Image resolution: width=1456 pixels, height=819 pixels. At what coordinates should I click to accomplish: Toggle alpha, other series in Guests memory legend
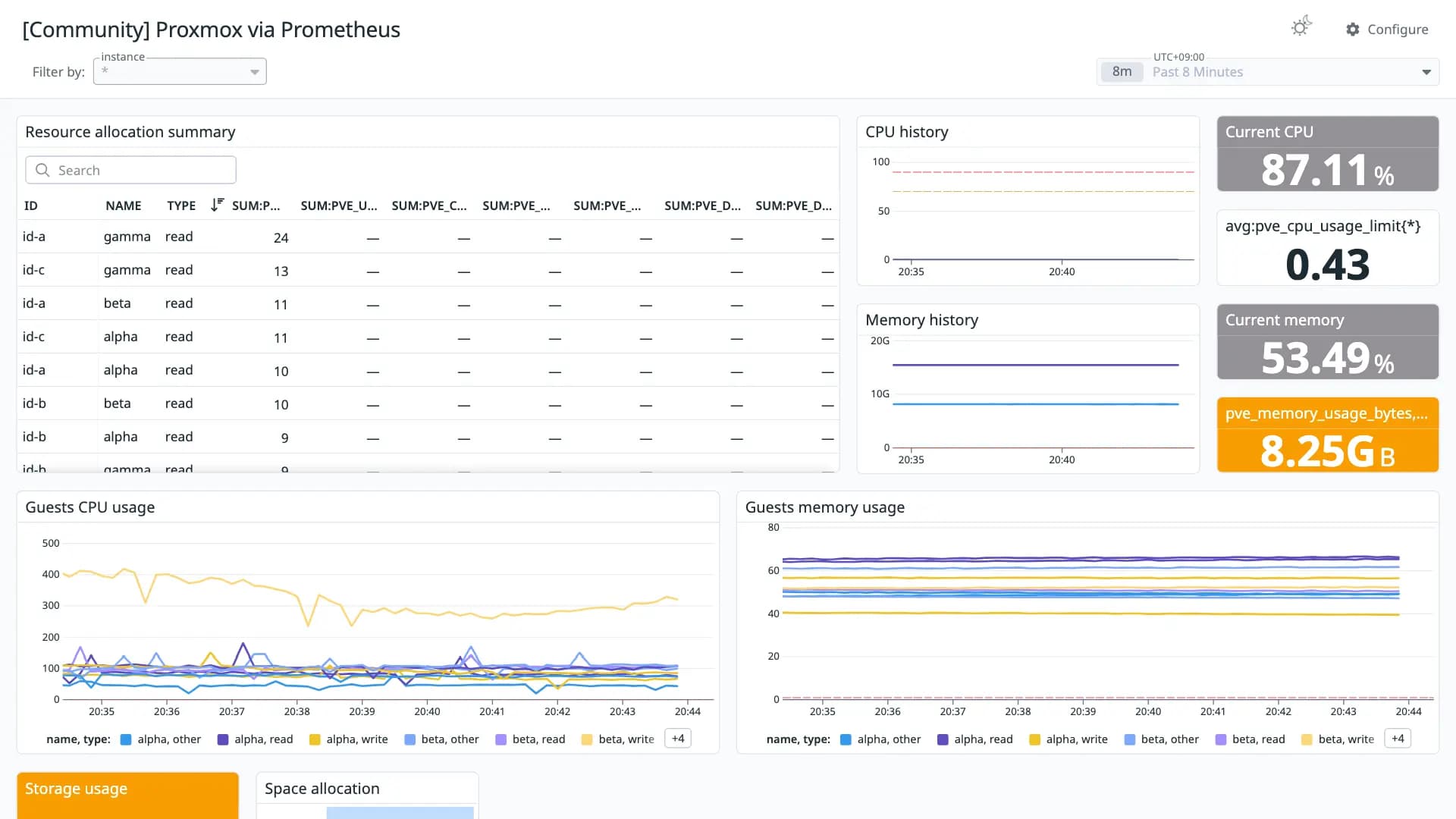[880, 739]
